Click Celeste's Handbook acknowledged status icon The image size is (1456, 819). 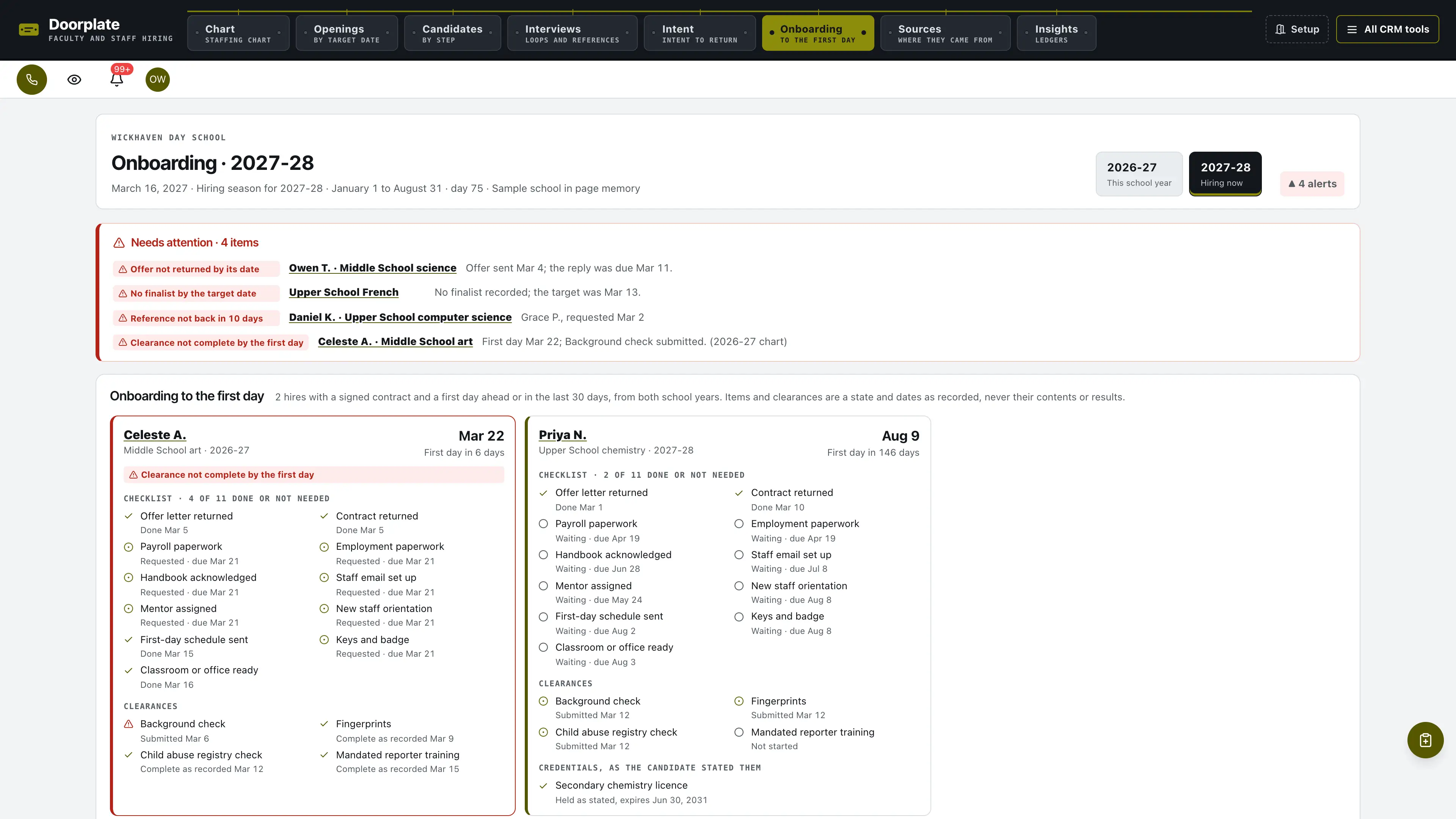pos(128,577)
